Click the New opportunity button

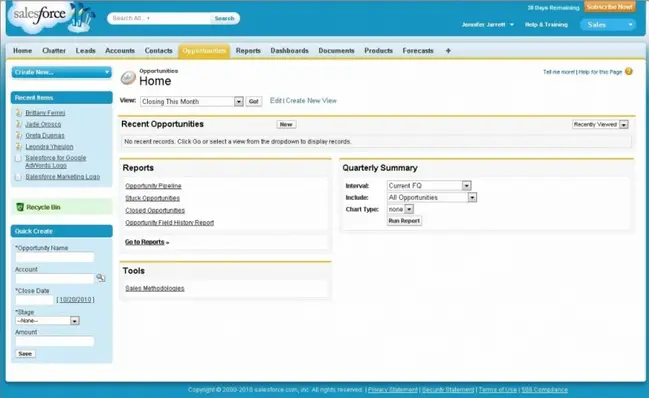click(x=286, y=124)
